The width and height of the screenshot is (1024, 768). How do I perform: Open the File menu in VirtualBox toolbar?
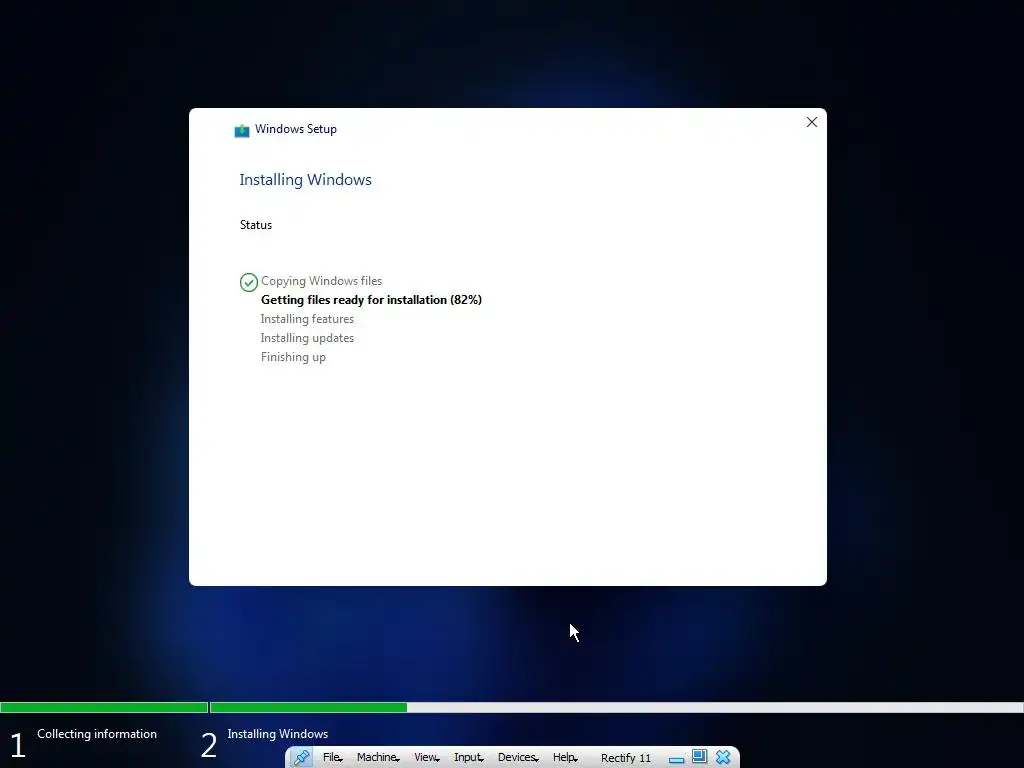coord(332,758)
